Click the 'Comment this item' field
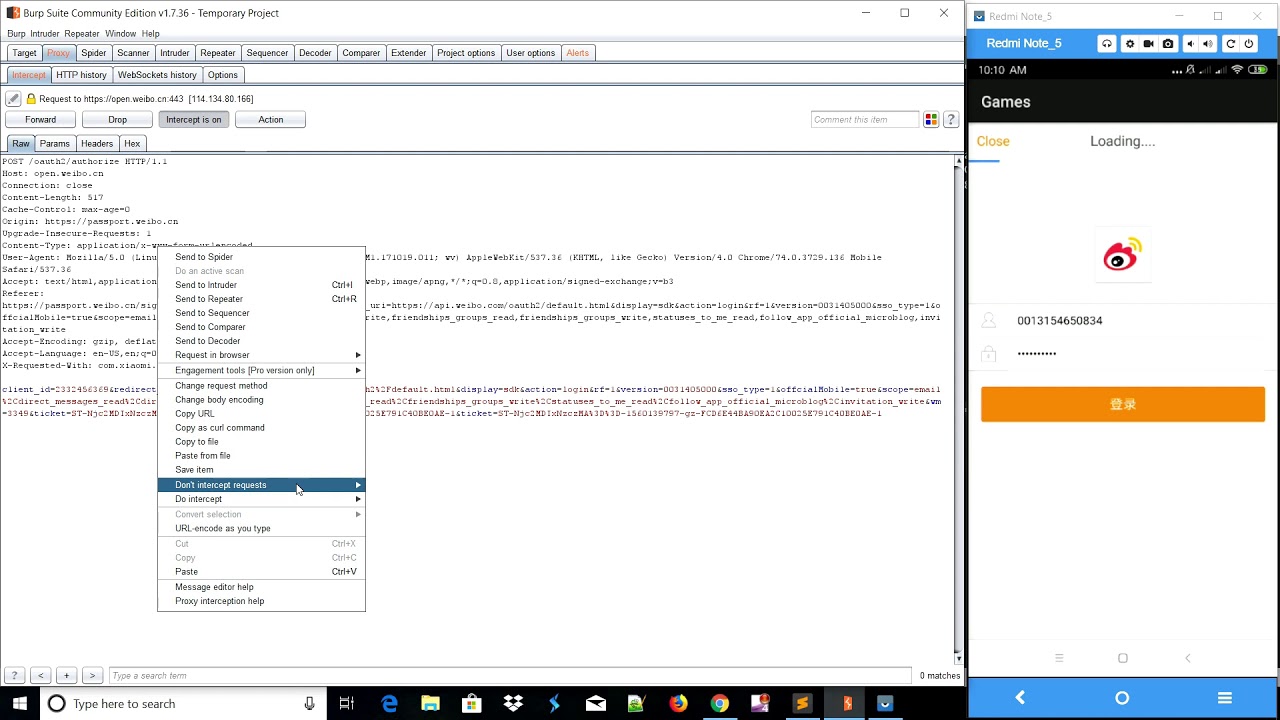This screenshot has width=1280, height=720. (x=864, y=120)
